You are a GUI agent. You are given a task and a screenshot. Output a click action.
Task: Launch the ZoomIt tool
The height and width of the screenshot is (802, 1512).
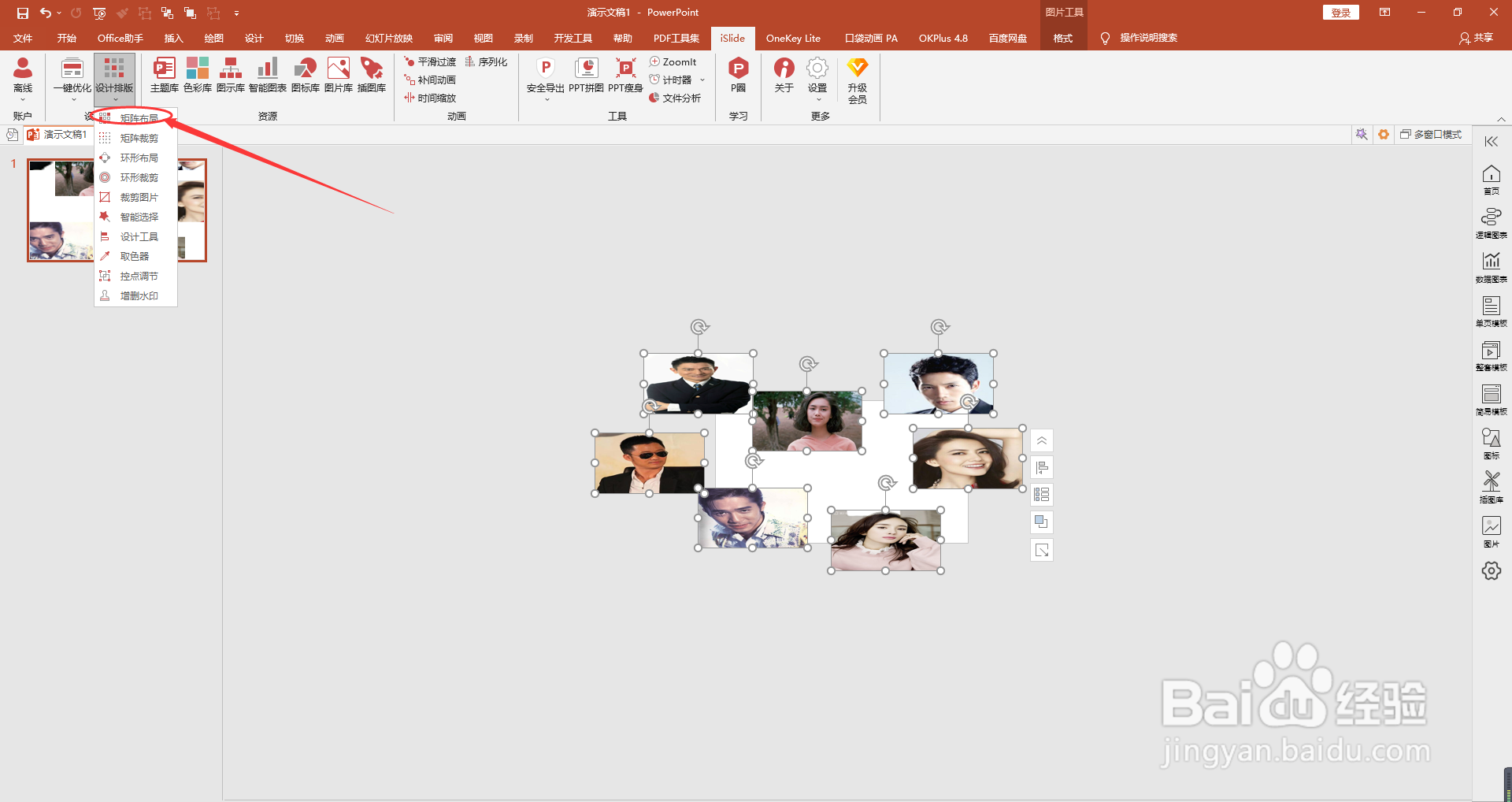coord(673,61)
